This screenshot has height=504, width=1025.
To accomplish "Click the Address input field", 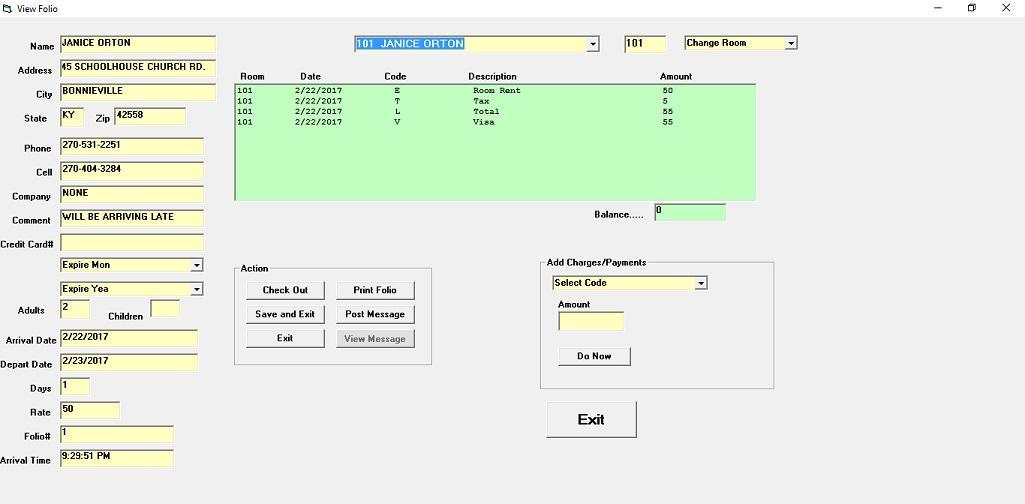I will pyautogui.click(x=137, y=68).
